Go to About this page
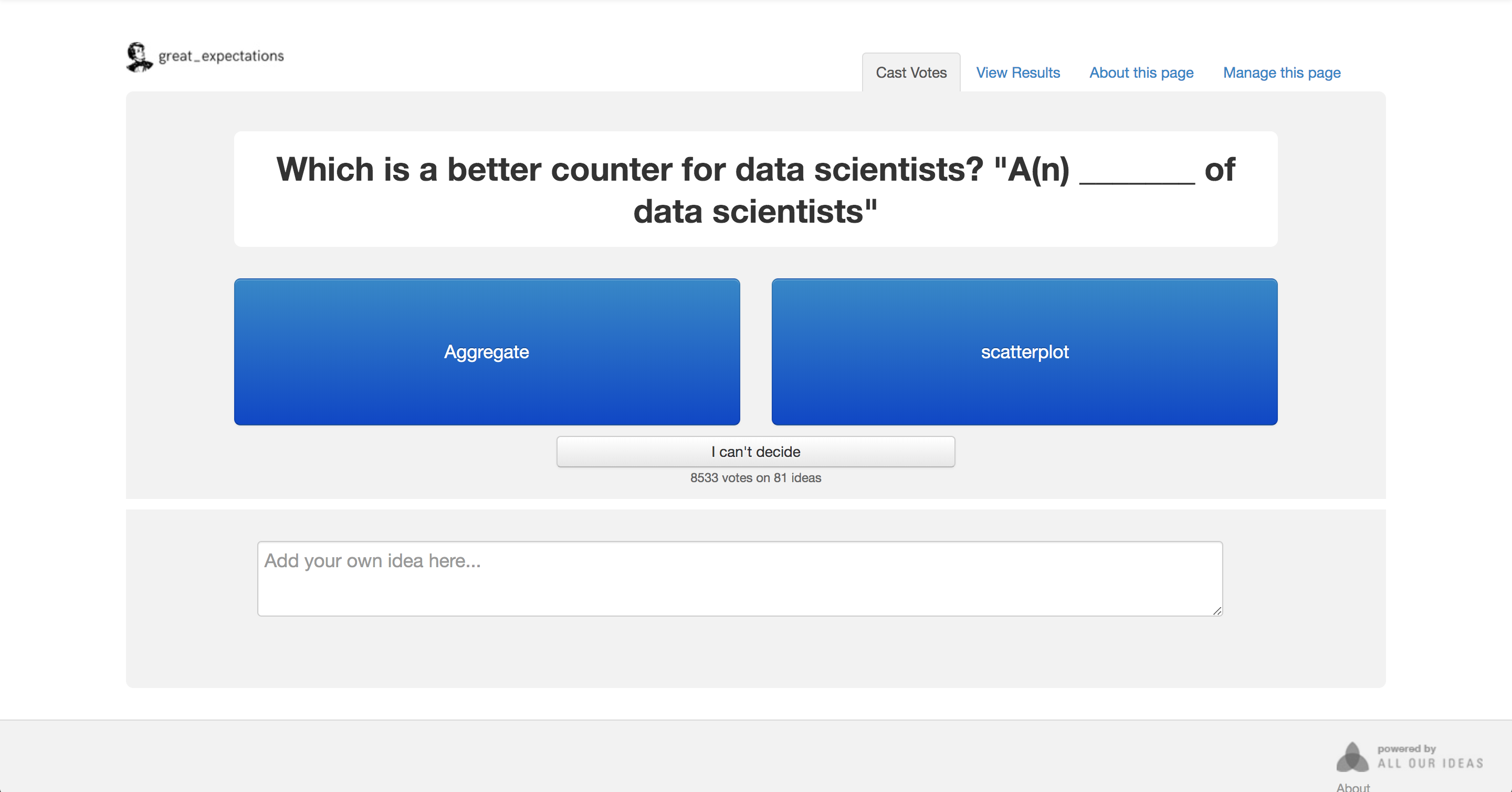This screenshot has width=1512, height=792. 1141,72
